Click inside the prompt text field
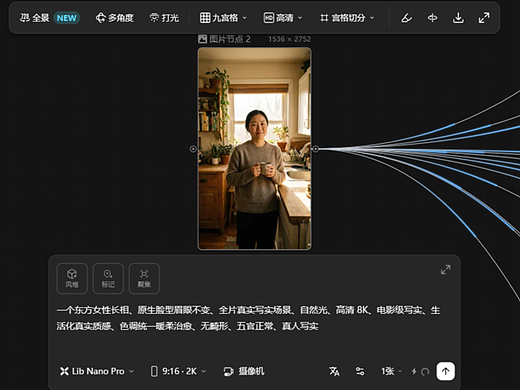 pyautogui.click(x=248, y=318)
